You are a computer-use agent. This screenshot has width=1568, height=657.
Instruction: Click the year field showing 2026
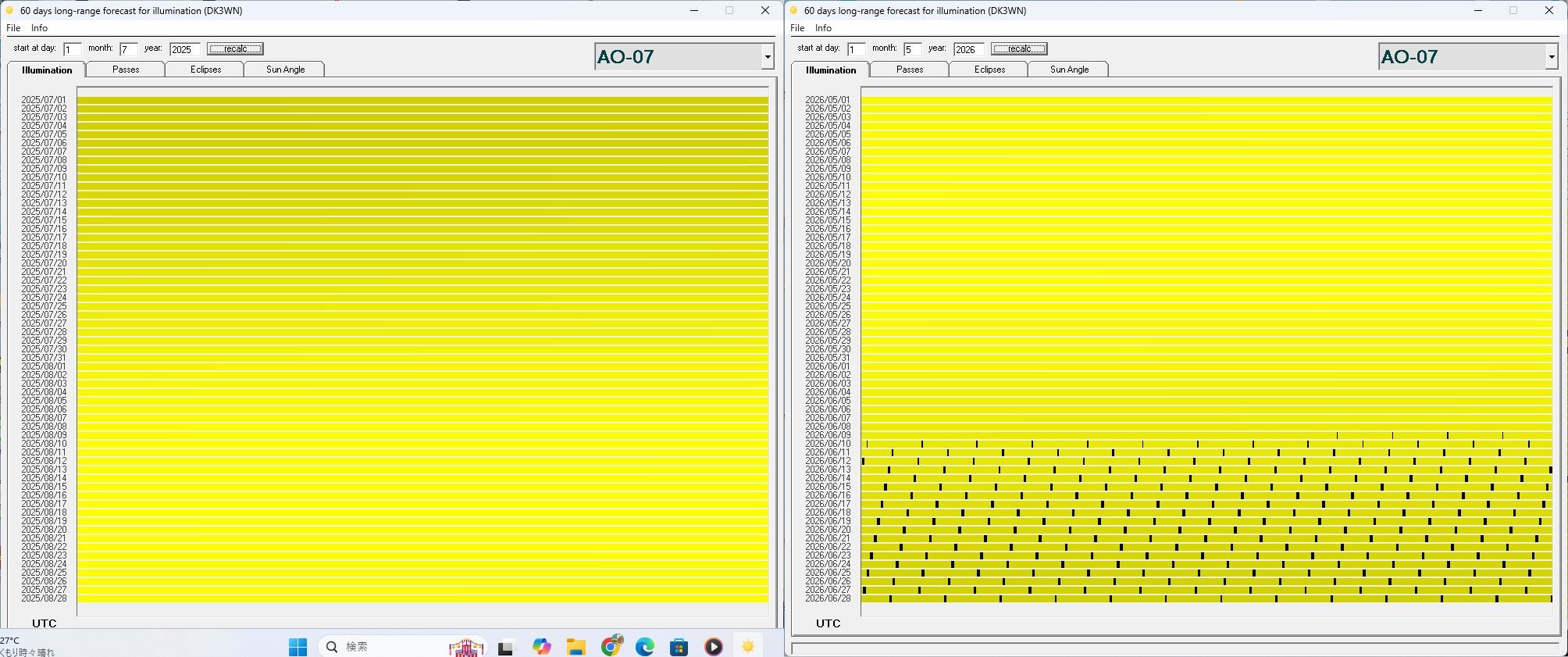tap(968, 49)
